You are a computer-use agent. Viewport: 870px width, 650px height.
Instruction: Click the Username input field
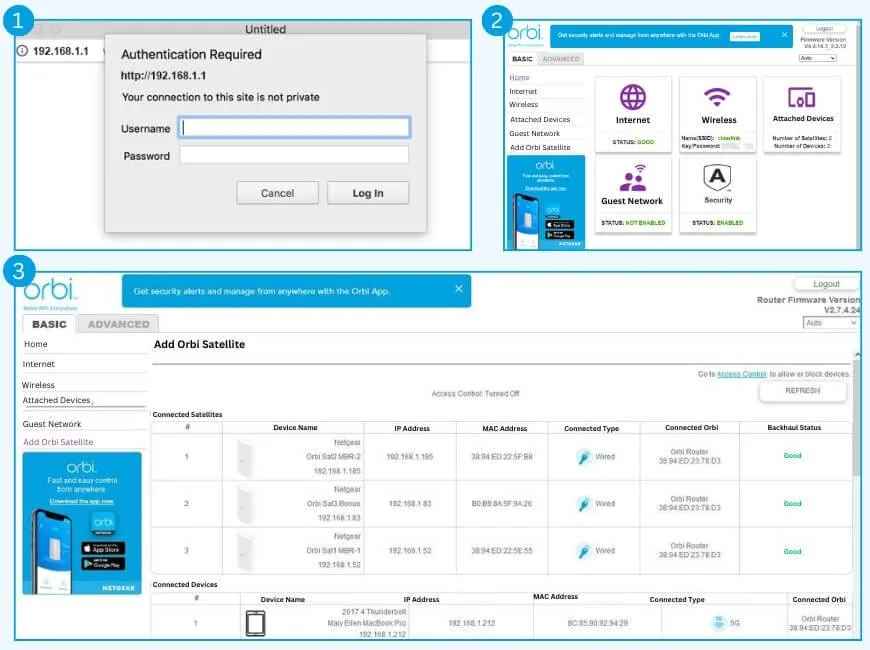(x=294, y=128)
